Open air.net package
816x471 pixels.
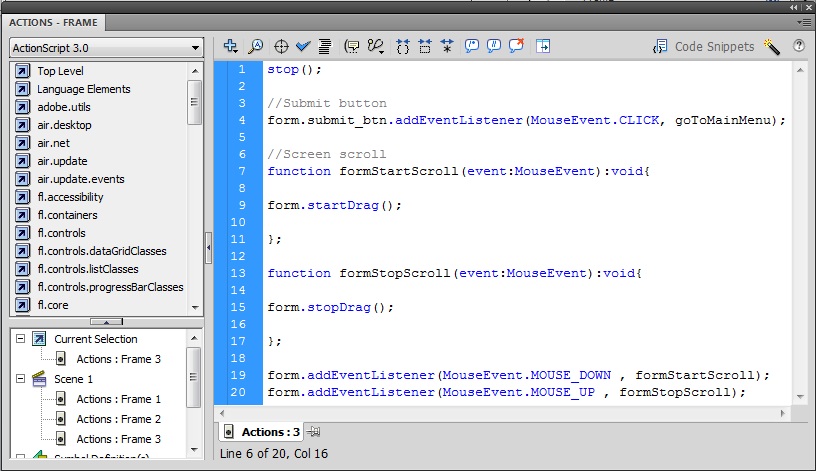coord(54,143)
